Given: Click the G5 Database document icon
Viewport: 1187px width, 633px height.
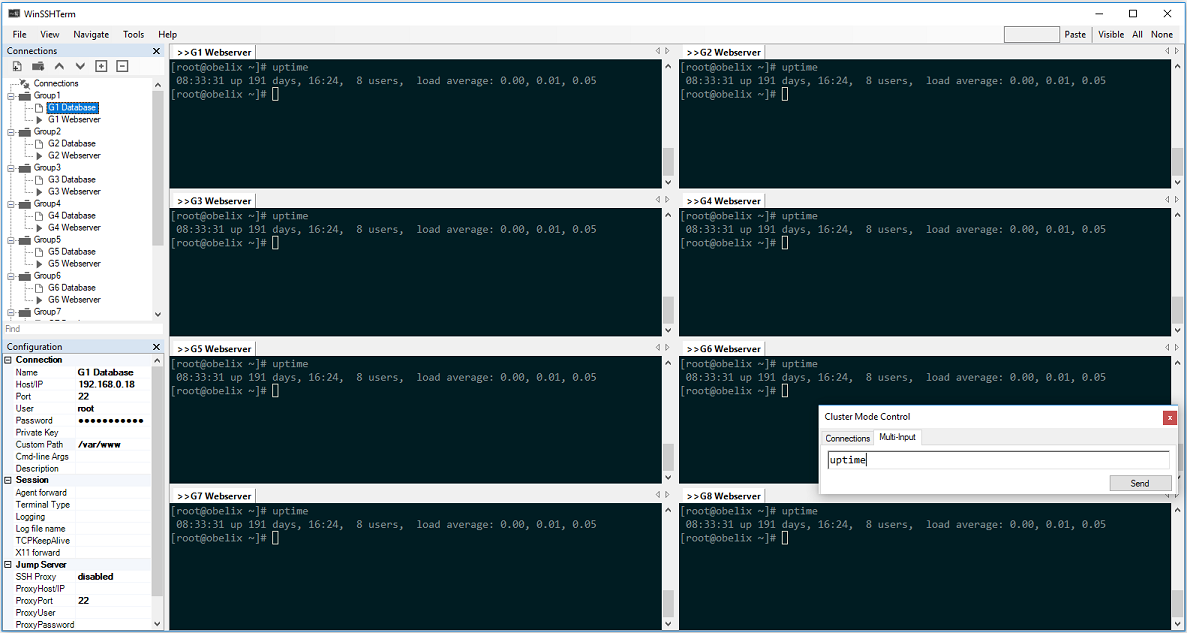Looking at the screenshot, I should 40,251.
